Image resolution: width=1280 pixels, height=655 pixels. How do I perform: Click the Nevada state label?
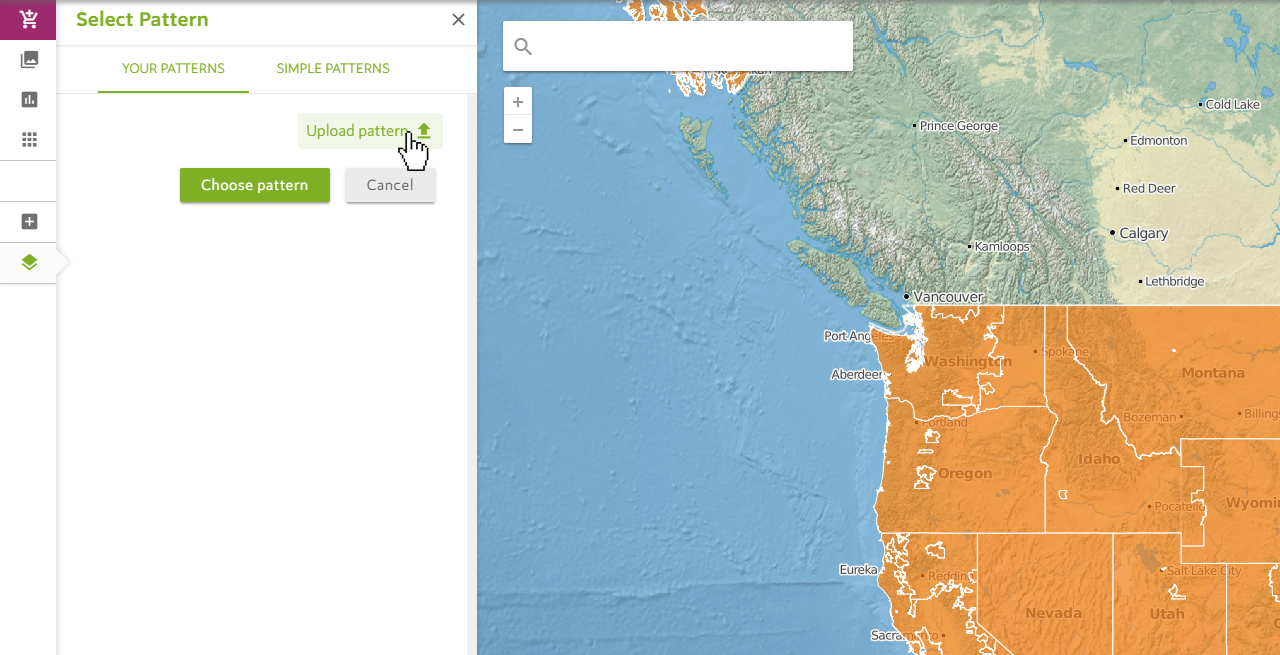click(x=1054, y=613)
